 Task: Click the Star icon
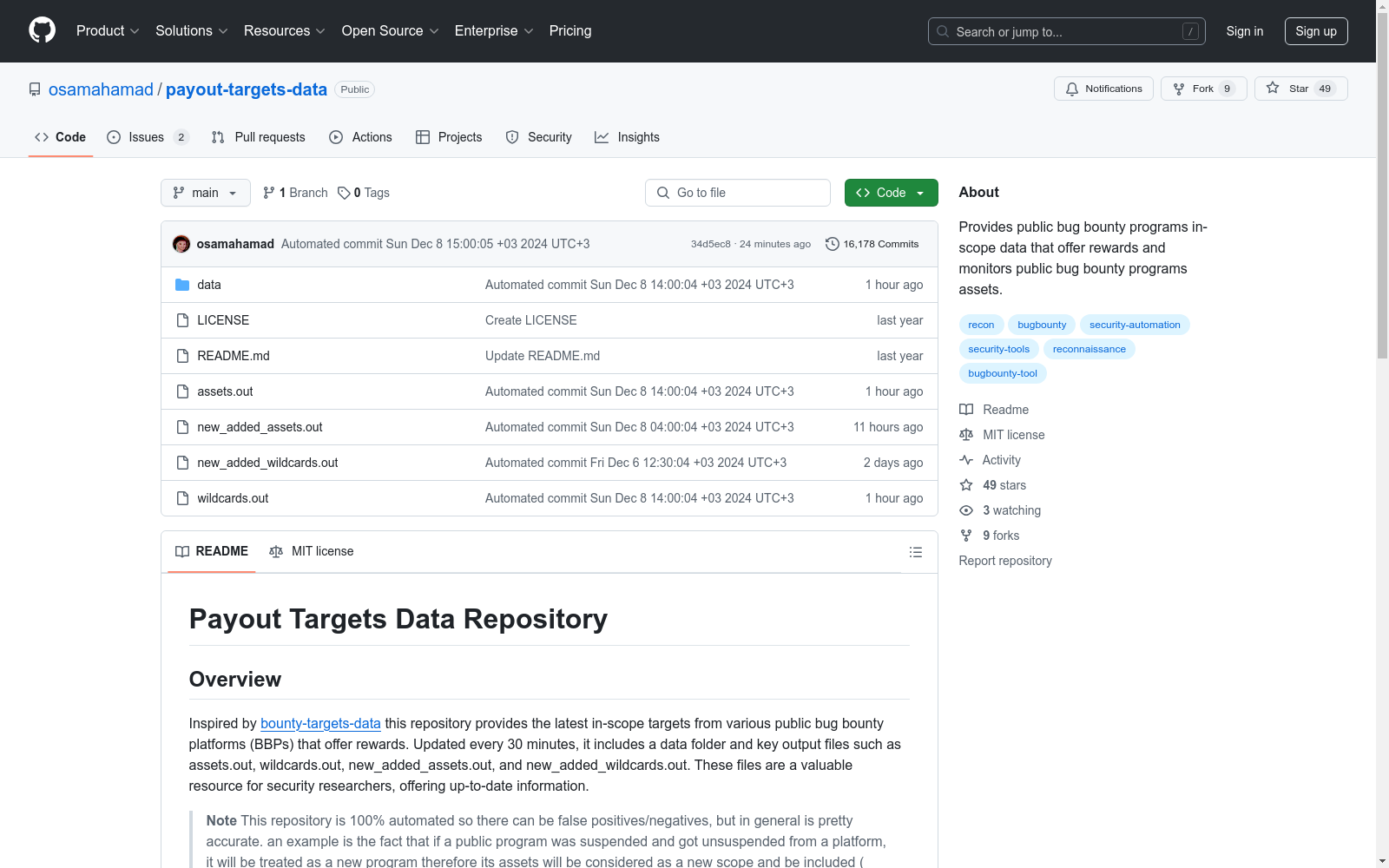1273,88
